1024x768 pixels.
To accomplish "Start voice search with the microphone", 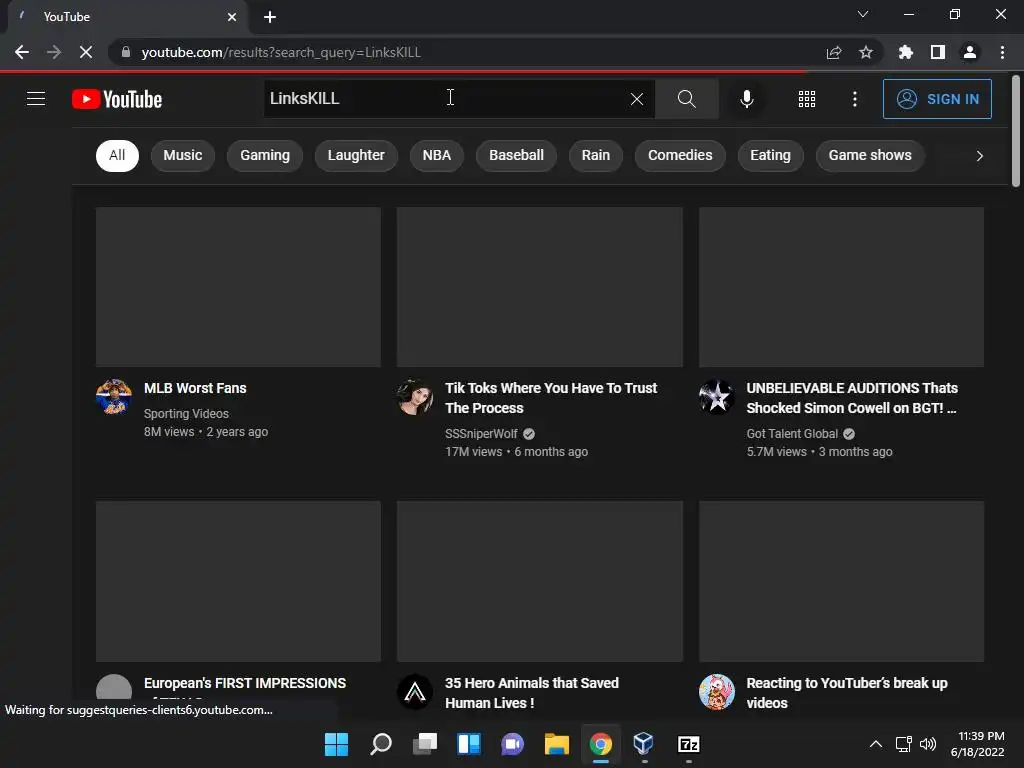I will (746, 99).
